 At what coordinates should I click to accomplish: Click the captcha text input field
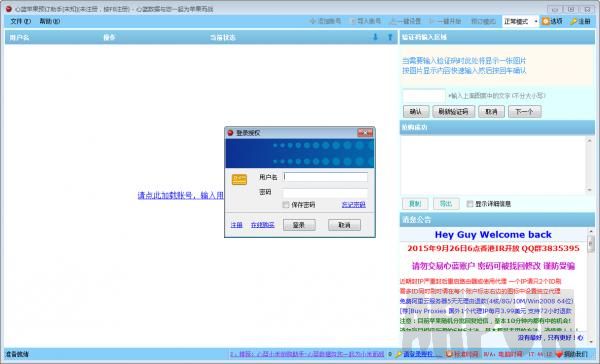point(424,95)
